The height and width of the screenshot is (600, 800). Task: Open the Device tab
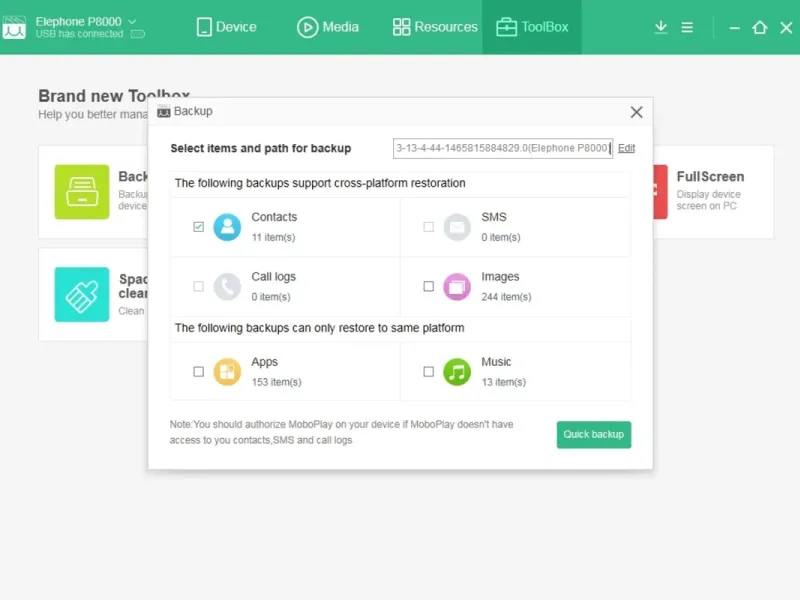tap(227, 27)
